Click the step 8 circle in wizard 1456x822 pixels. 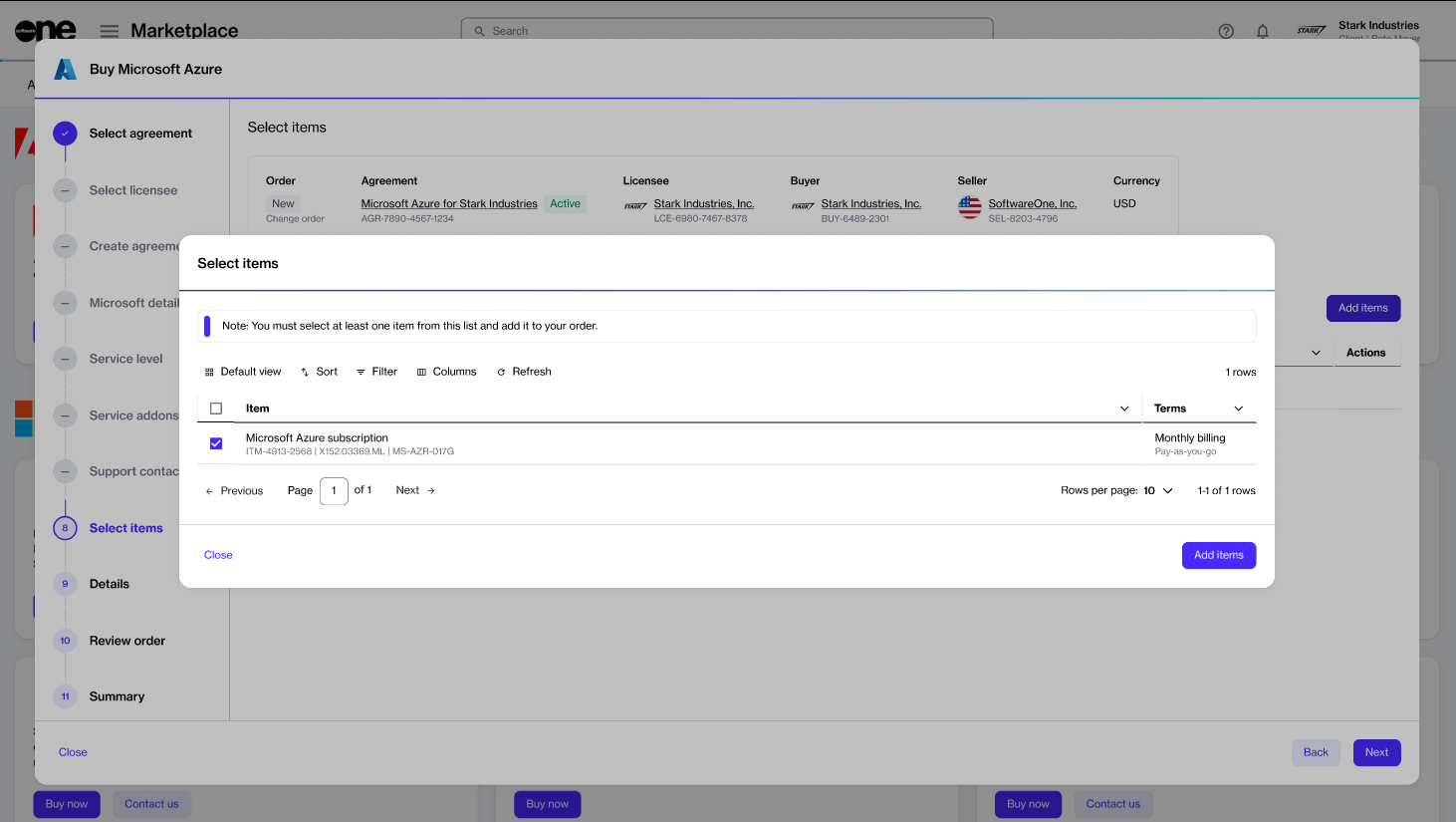tap(65, 528)
